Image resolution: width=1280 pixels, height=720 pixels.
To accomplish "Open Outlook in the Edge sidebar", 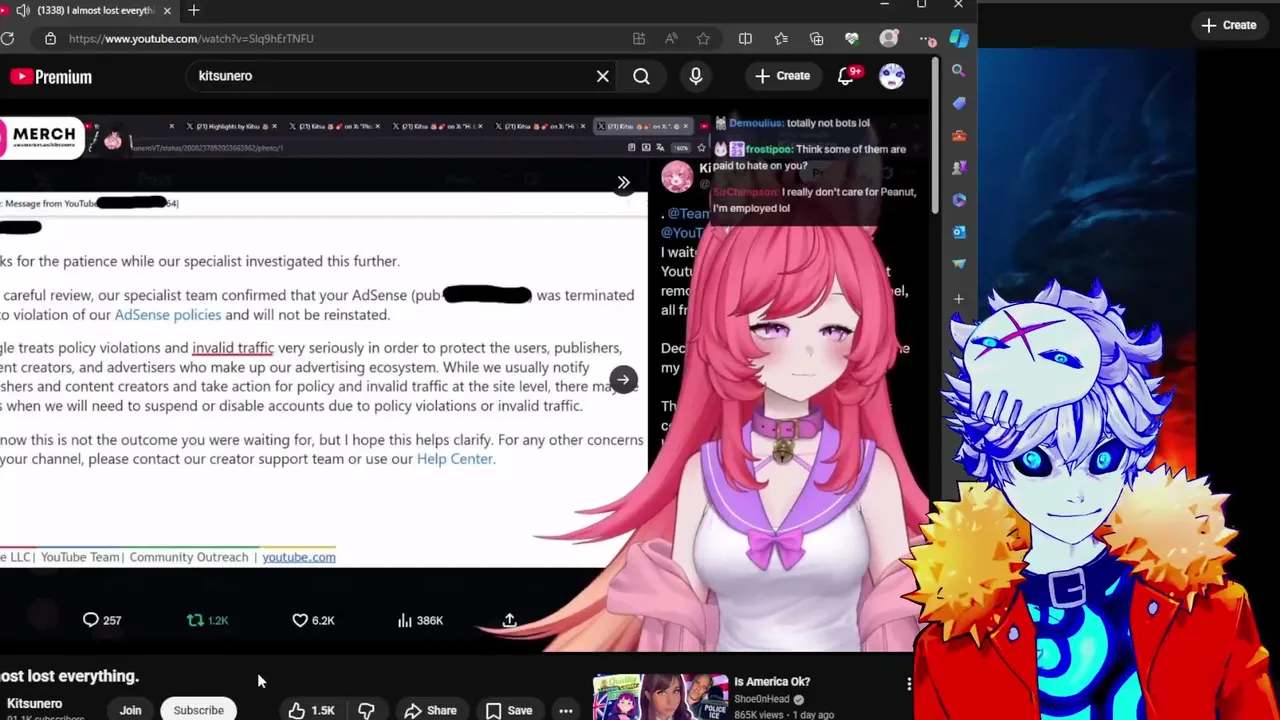I will [x=959, y=231].
